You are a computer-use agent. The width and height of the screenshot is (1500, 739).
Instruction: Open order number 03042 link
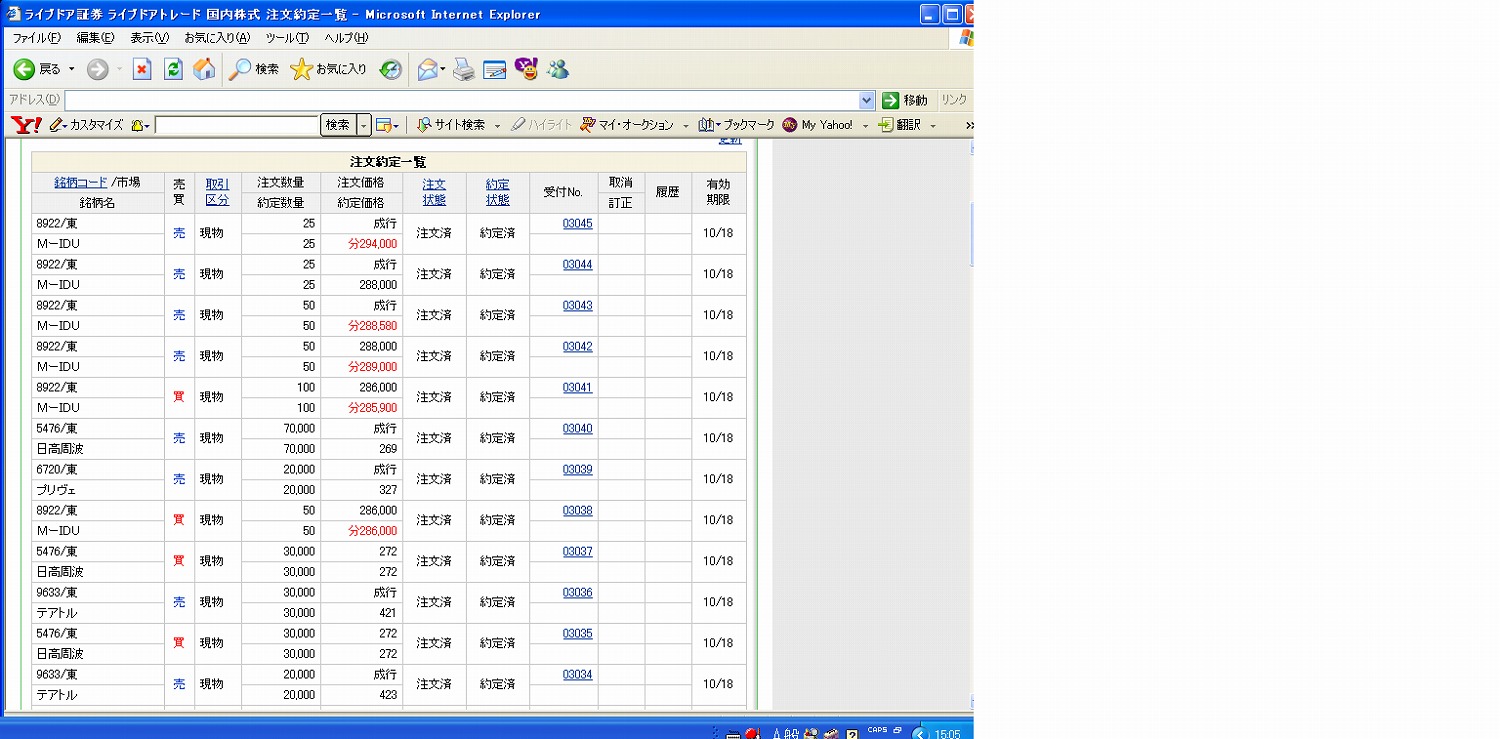(x=577, y=346)
